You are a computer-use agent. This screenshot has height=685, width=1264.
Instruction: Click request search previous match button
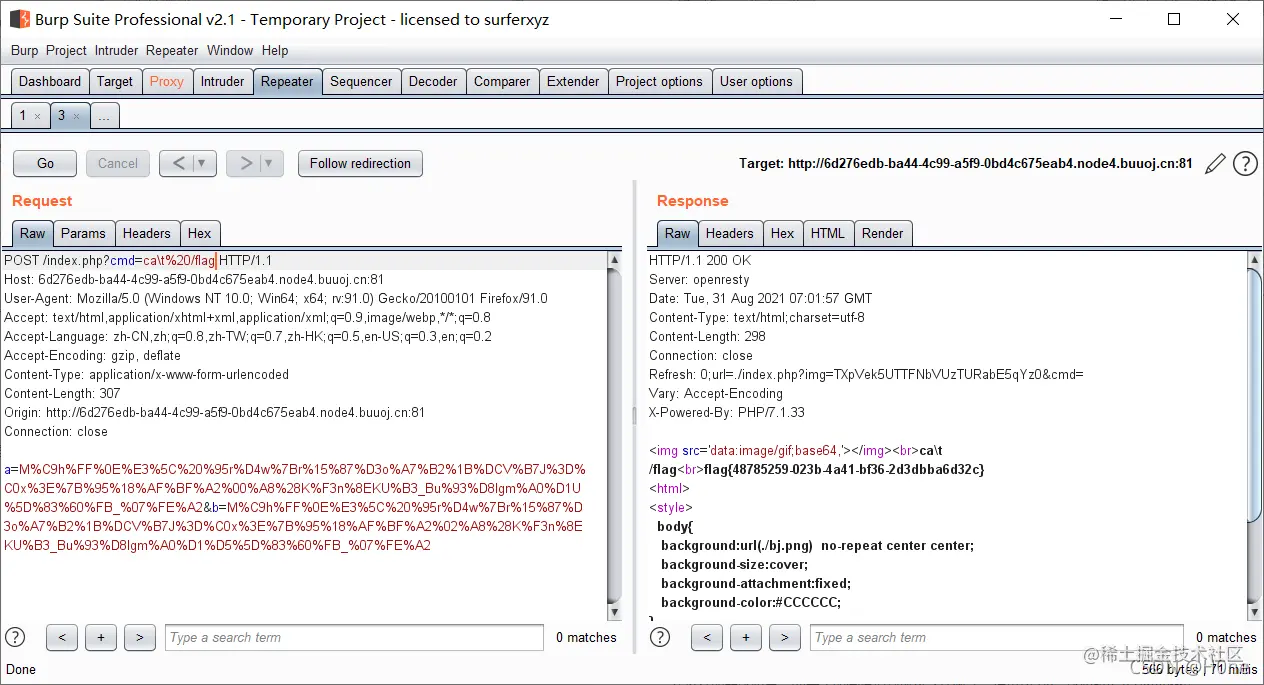tap(62, 637)
